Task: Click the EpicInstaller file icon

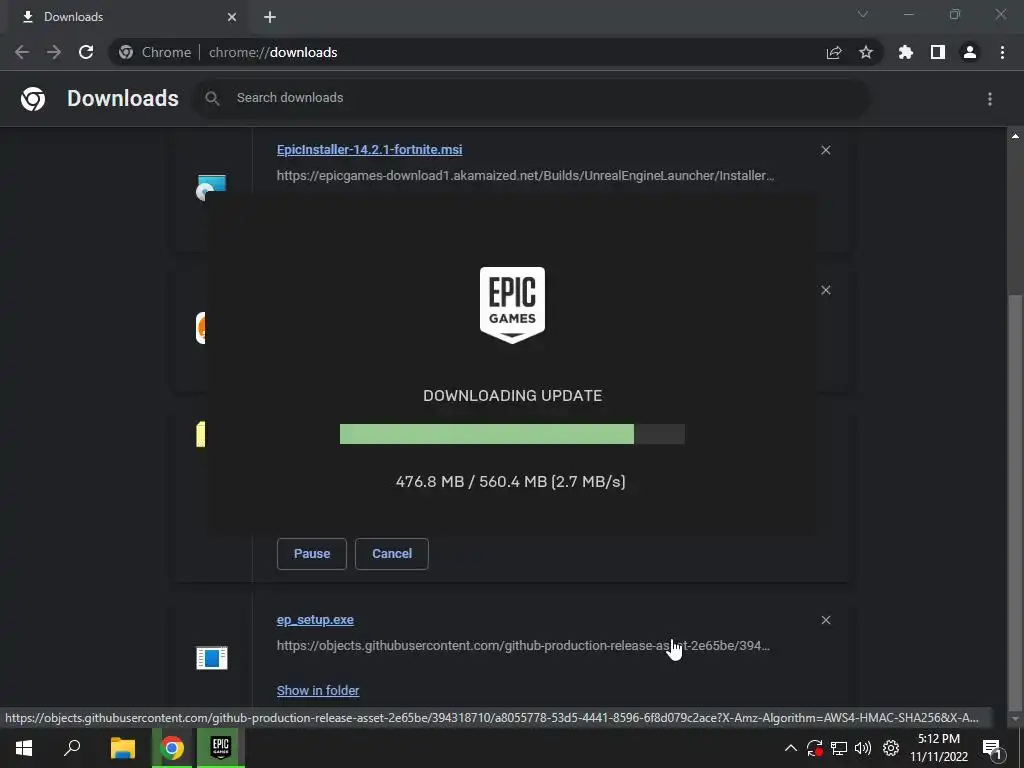Action: click(x=212, y=186)
